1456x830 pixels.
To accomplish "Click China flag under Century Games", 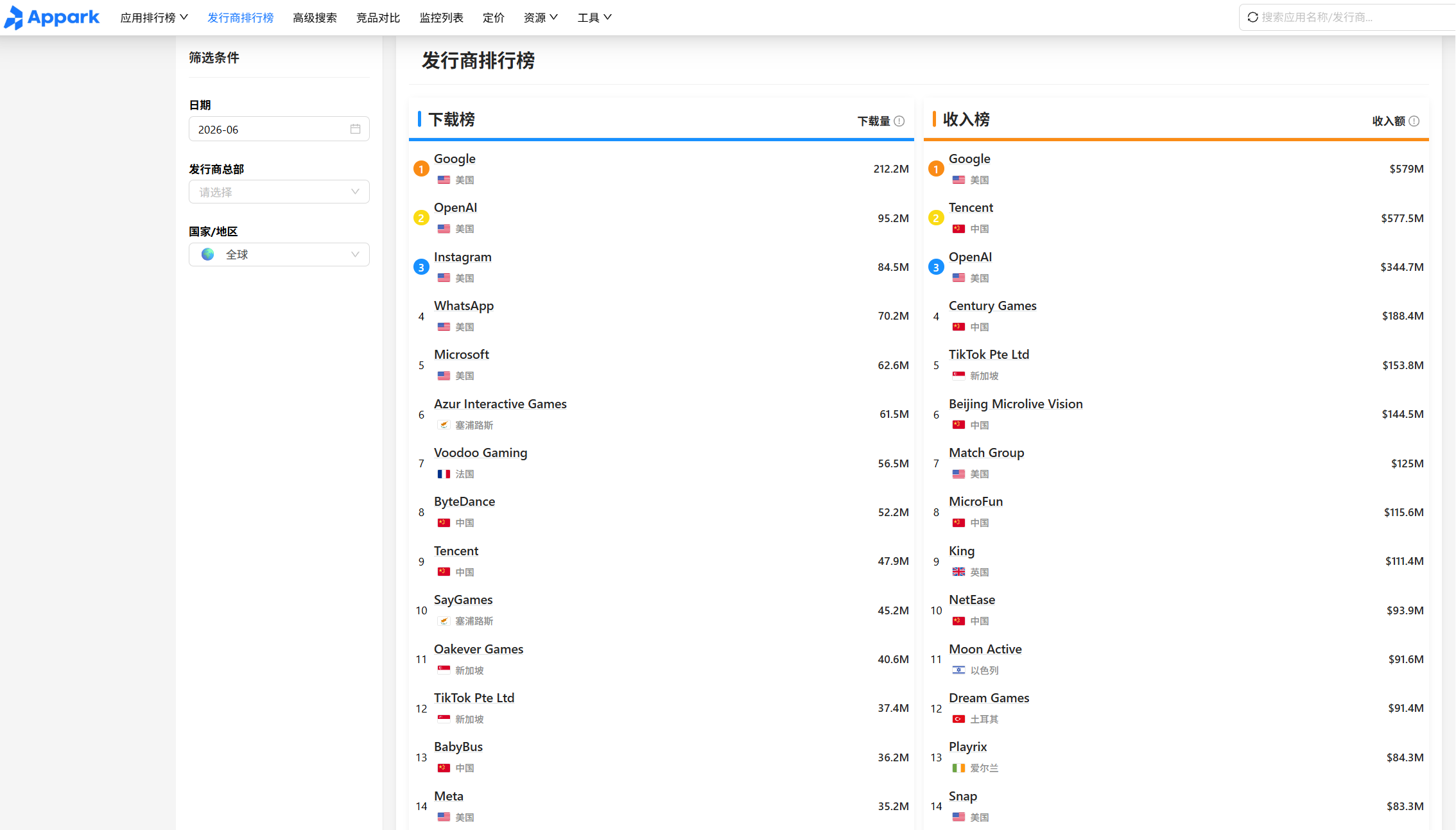I will (x=958, y=327).
